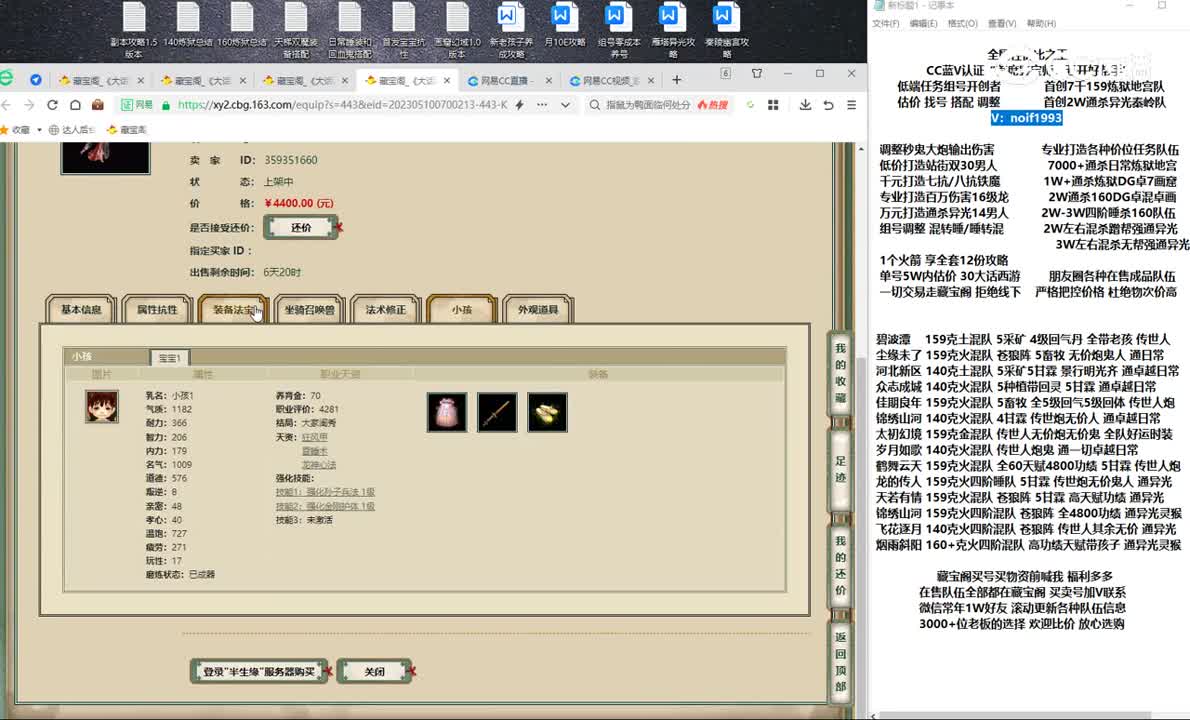Open the 装备法宝 tab
1190x720 pixels.
coord(234,310)
